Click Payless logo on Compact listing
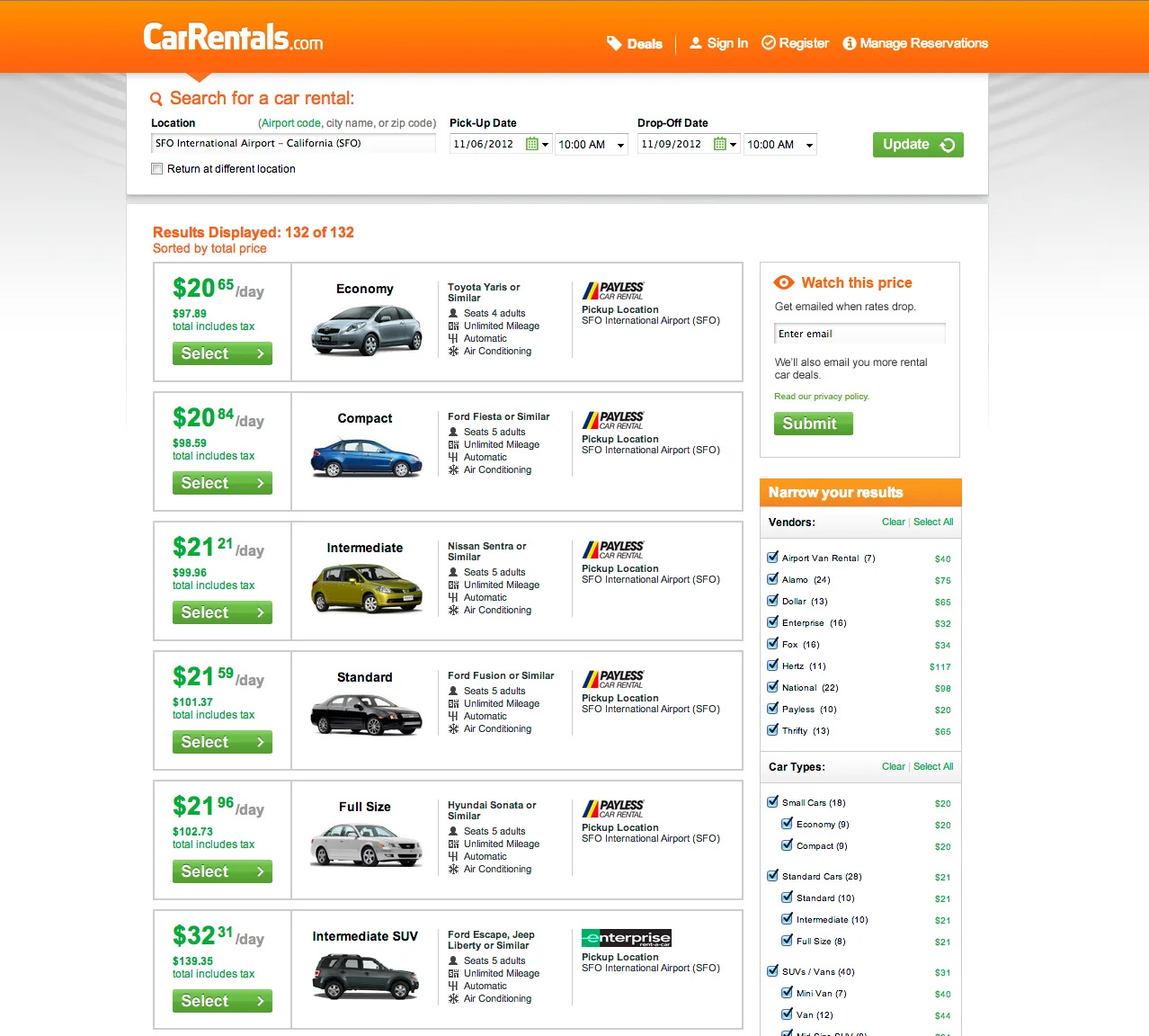Image resolution: width=1149 pixels, height=1036 pixels. pos(613,420)
